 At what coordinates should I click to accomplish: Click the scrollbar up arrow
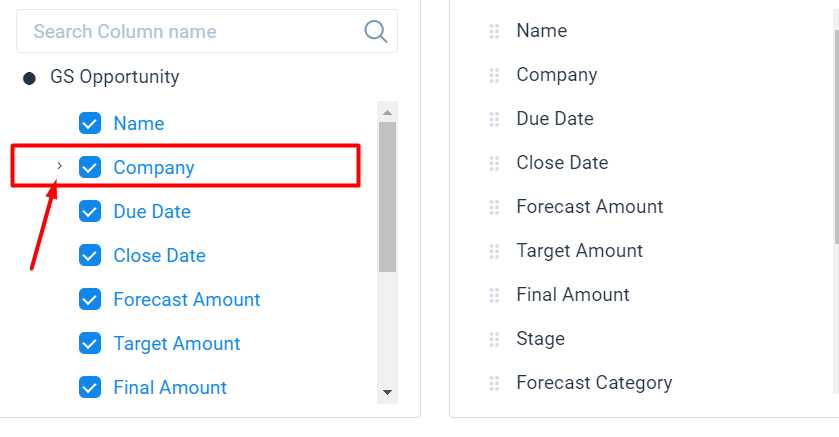387,112
